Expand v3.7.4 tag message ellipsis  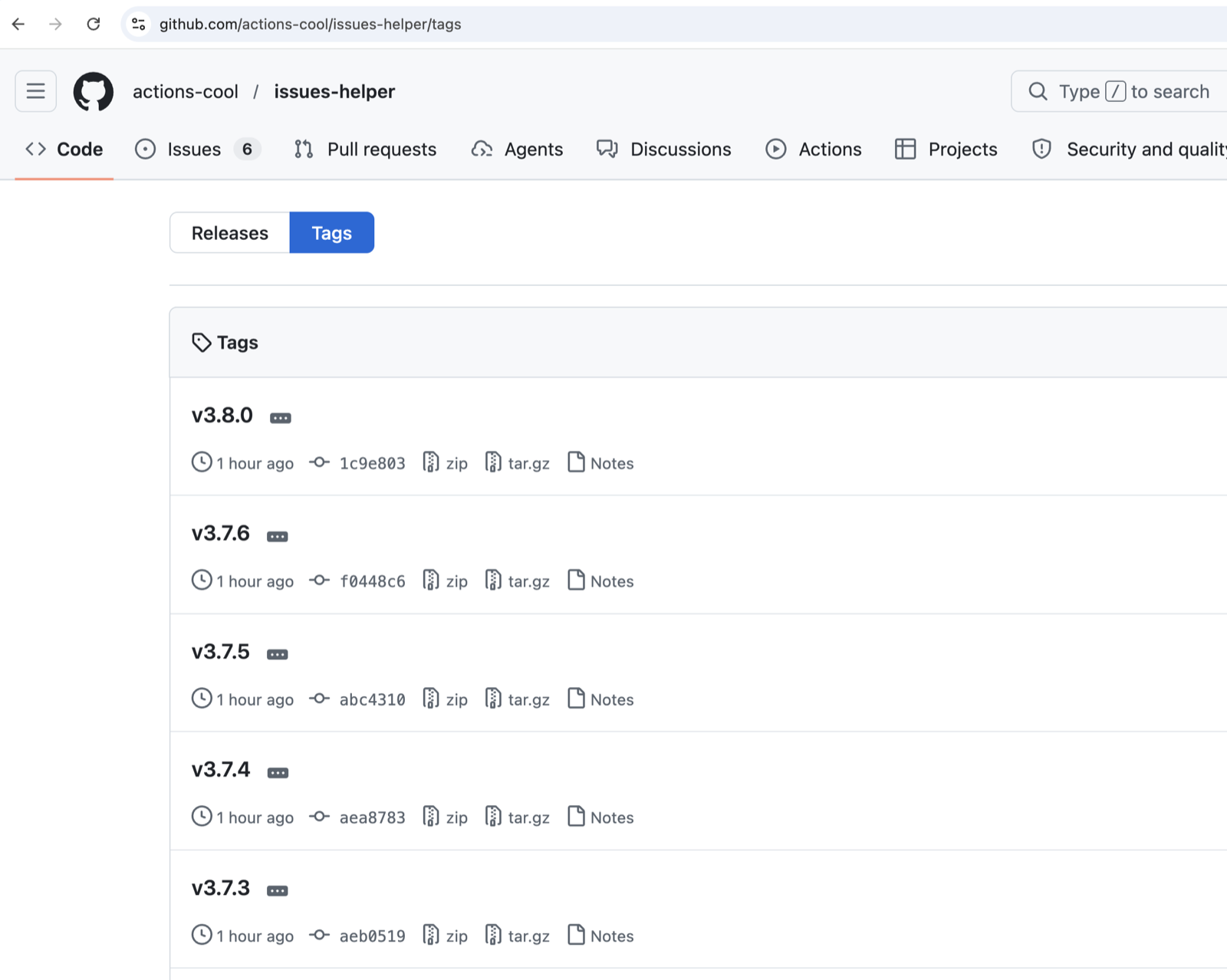[x=278, y=772]
